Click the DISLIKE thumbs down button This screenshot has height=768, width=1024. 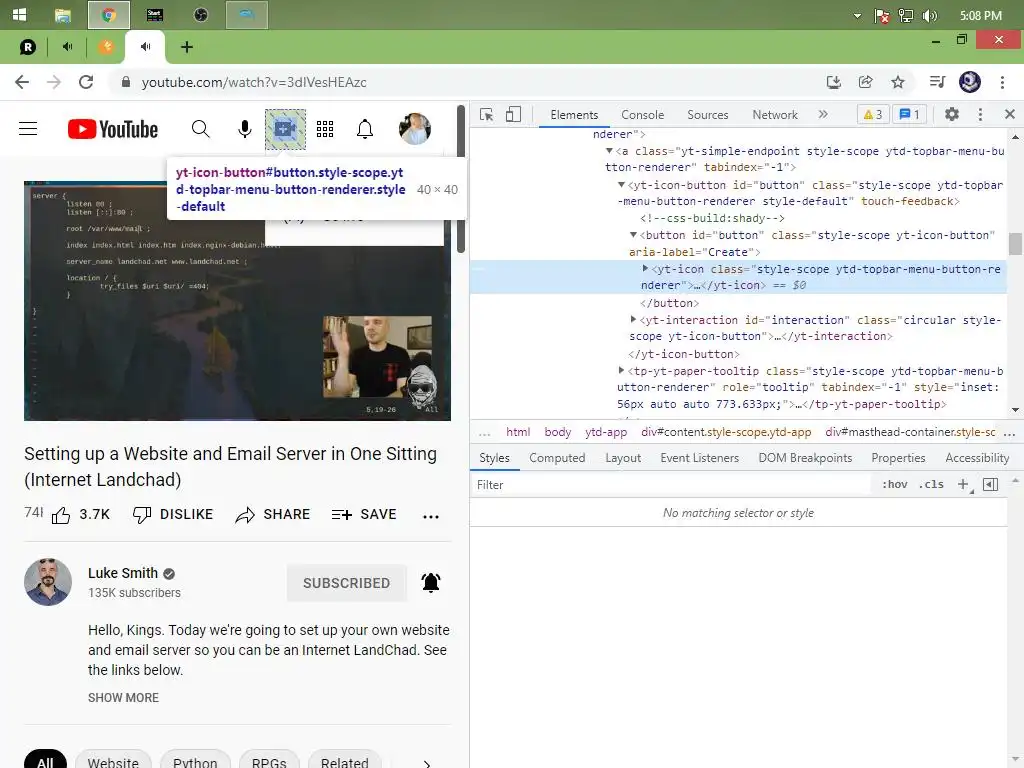coord(173,515)
